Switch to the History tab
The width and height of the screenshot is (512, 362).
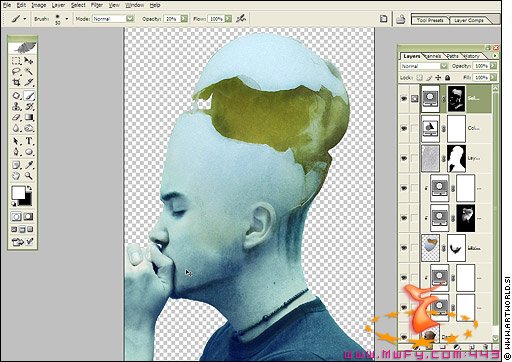(471, 56)
